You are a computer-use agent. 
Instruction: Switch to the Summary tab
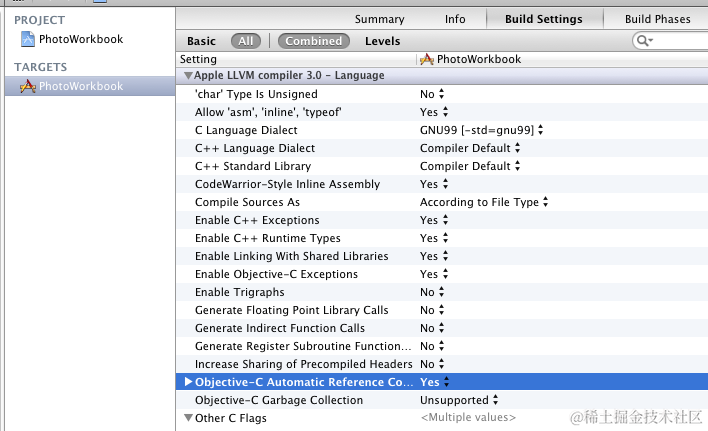pos(379,19)
